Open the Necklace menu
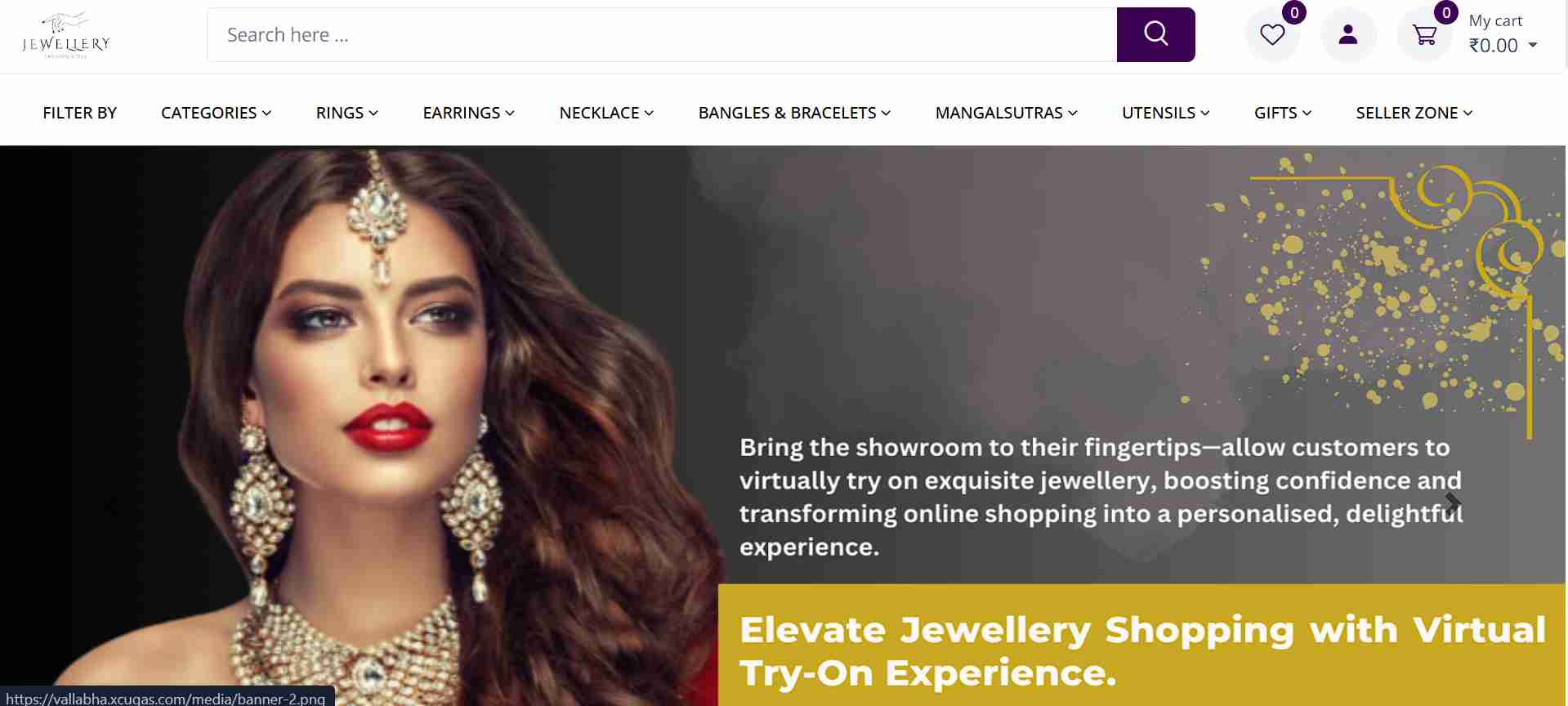 pos(606,113)
